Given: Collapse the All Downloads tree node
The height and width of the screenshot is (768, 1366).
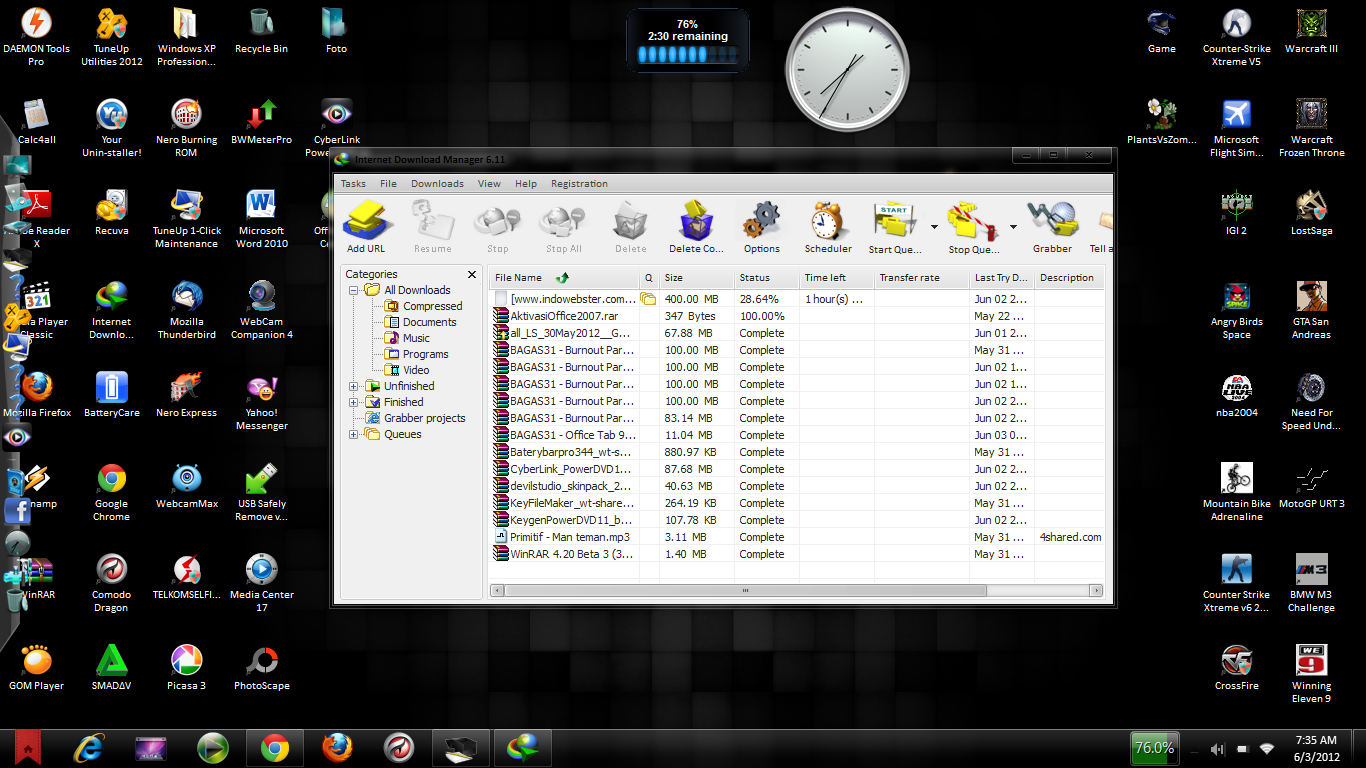Looking at the screenshot, I should [x=354, y=290].
